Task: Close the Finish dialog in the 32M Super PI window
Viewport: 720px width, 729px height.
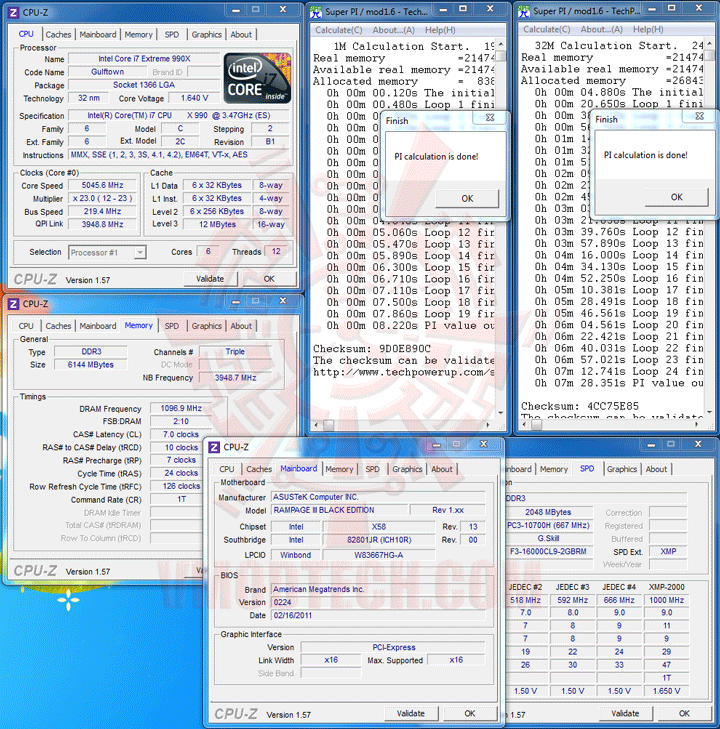Action: 700,116
